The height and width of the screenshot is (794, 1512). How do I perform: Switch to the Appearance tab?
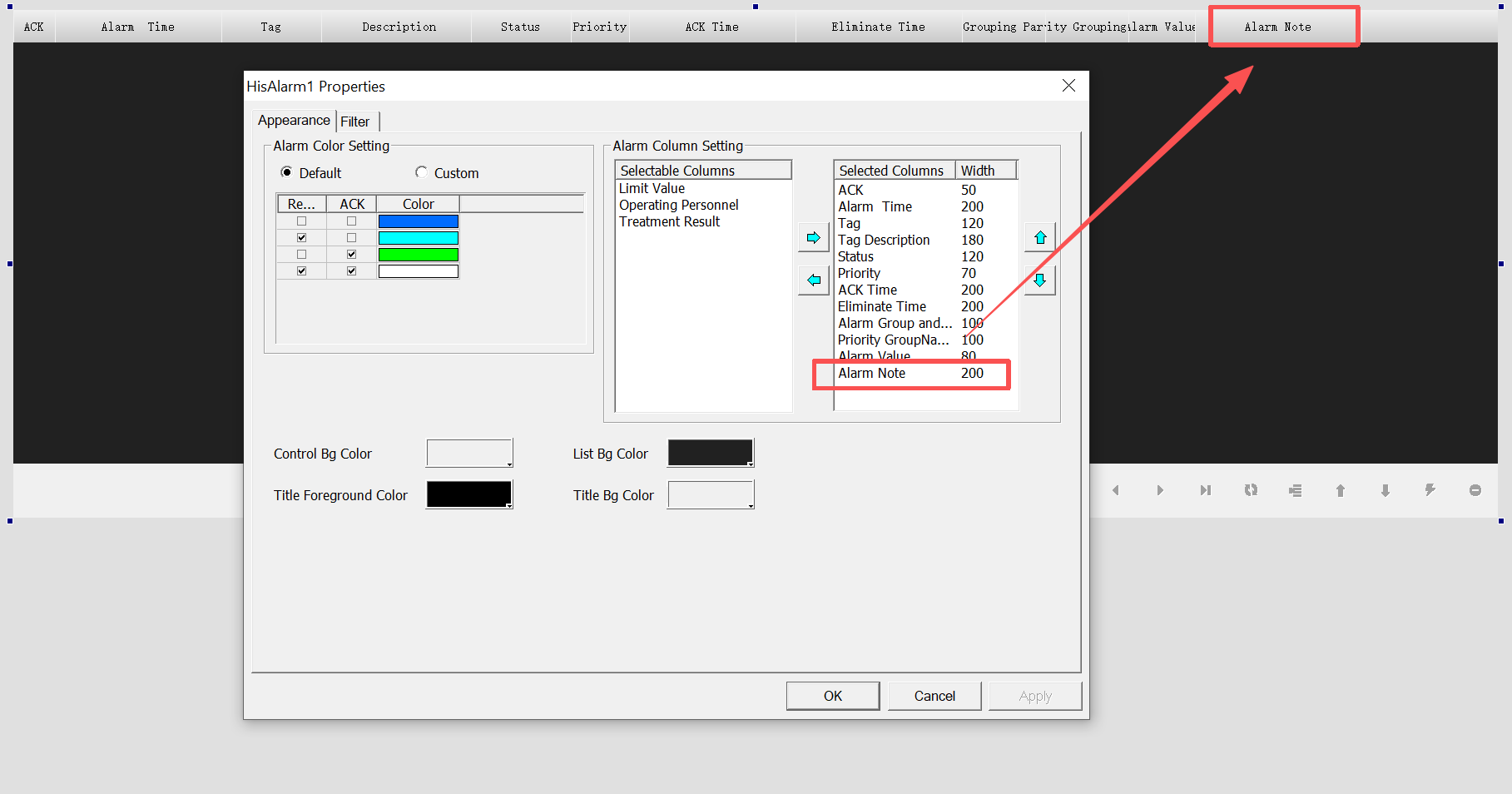point(294,121)
